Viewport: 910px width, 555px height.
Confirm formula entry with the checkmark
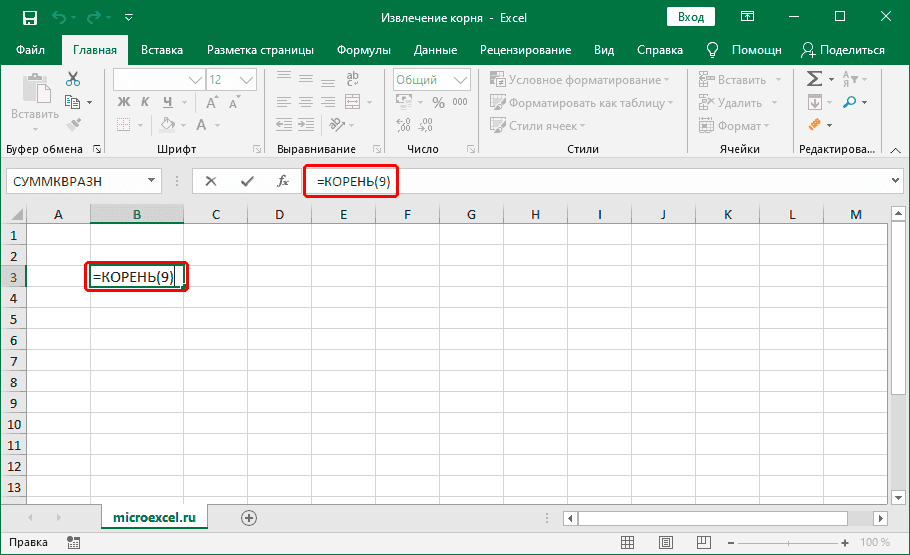pos(247,181)
